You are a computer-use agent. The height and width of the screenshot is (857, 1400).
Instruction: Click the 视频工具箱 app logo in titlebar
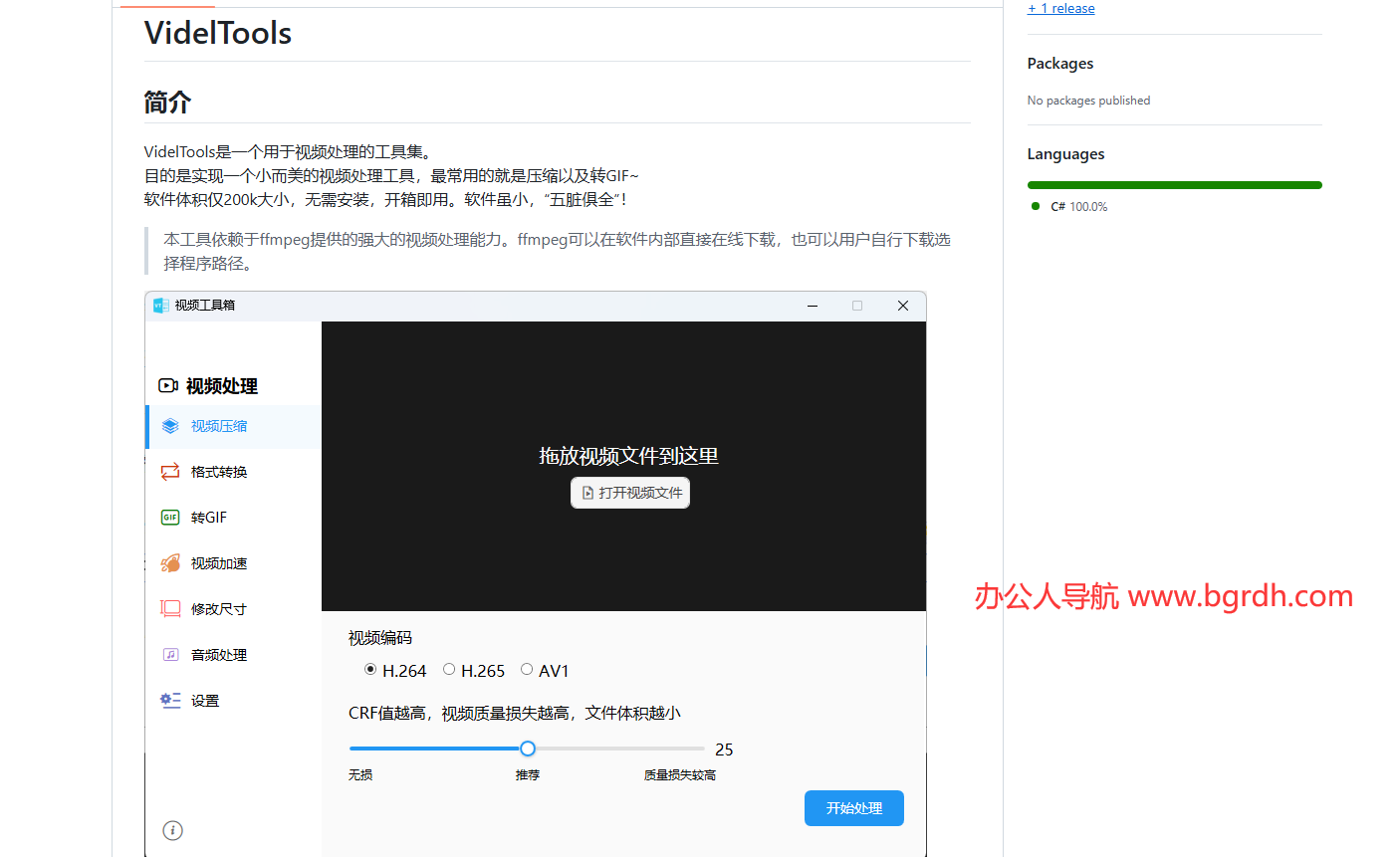(x=161, y=306)
